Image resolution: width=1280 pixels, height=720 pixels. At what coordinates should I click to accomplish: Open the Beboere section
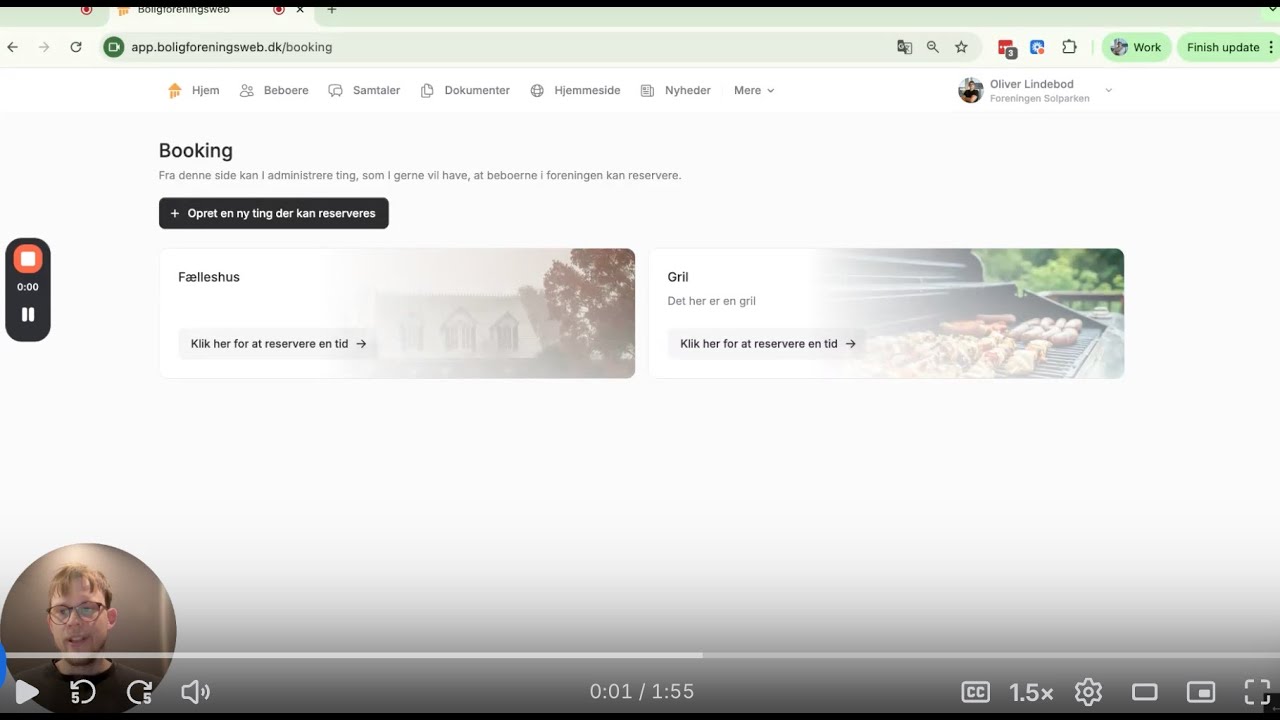tap(274, 90)
